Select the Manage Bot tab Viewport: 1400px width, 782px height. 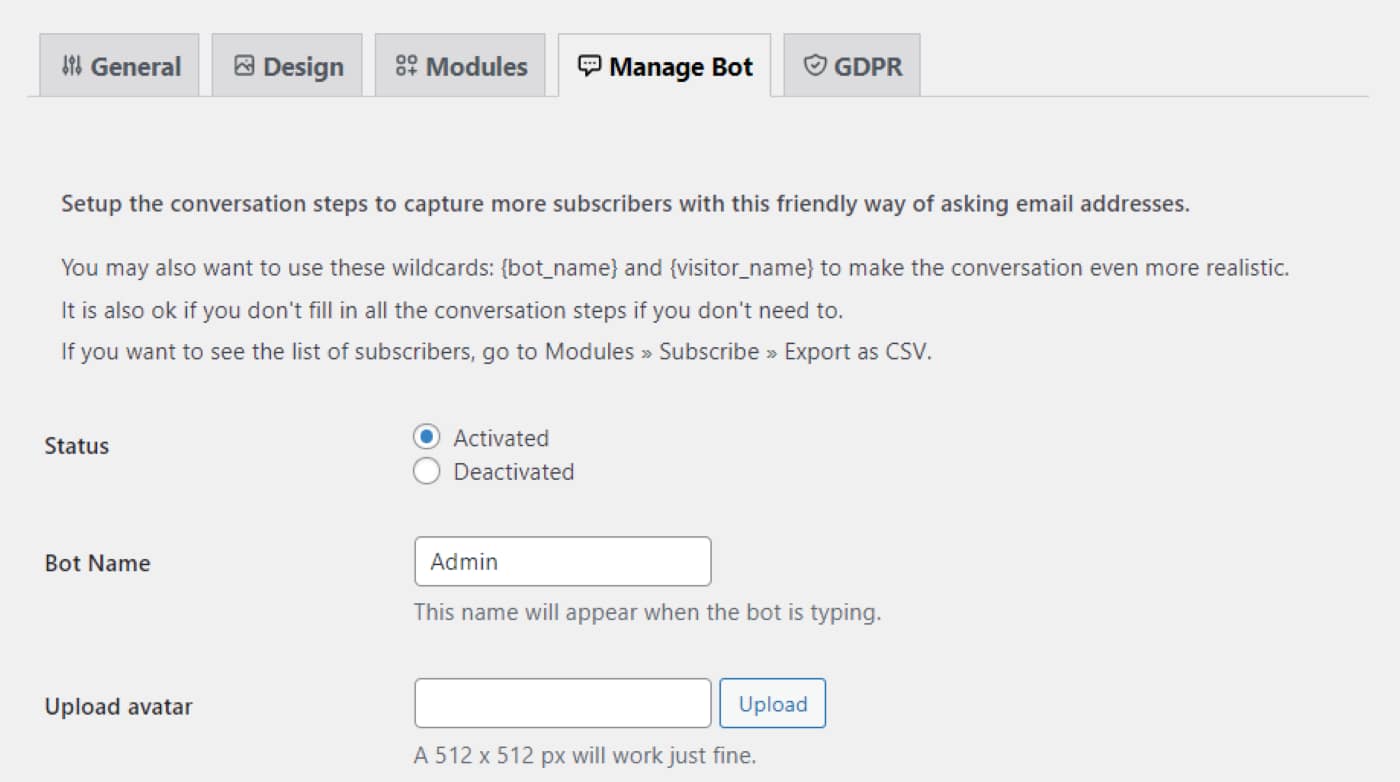666,66
